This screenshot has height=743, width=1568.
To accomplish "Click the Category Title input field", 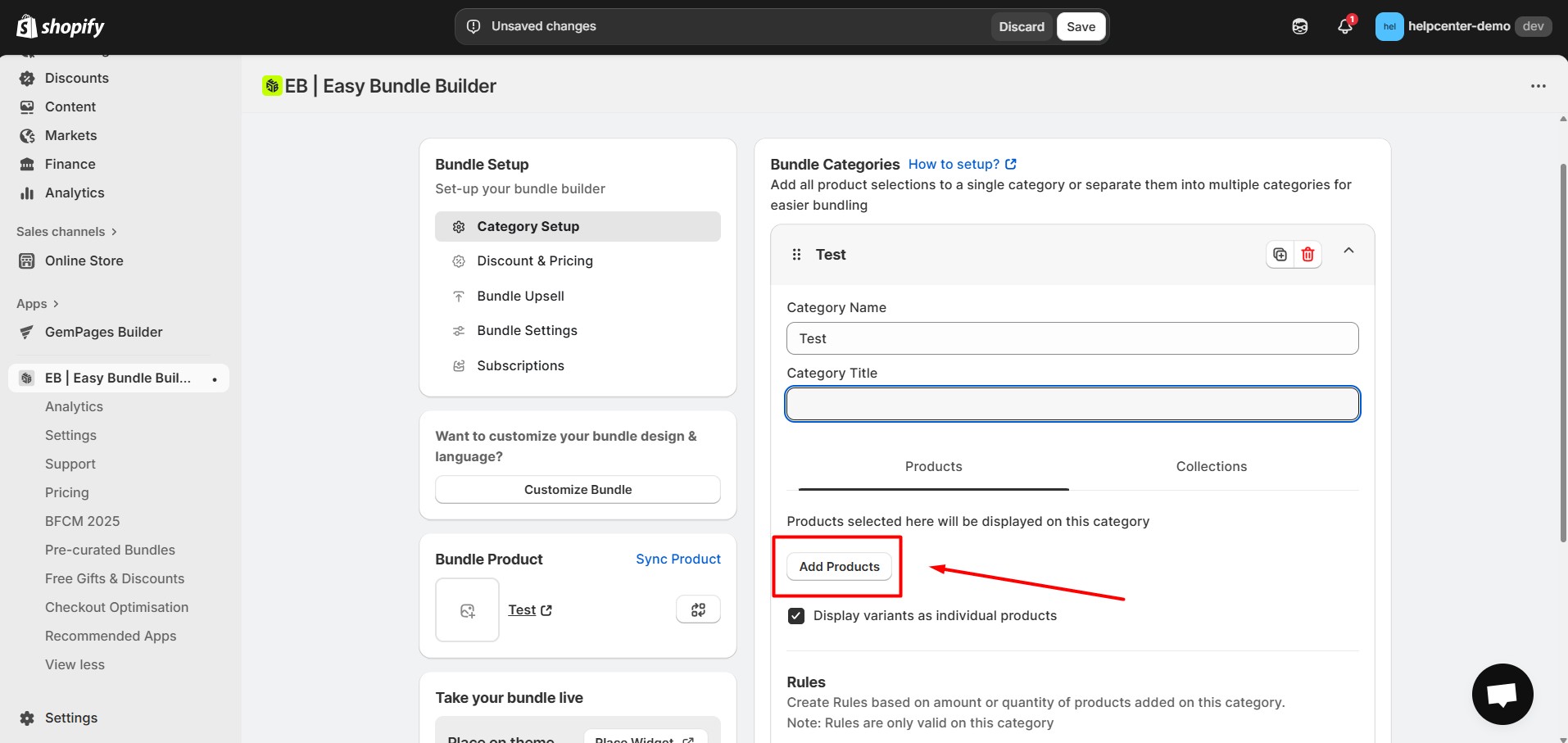I will coord(1072,404).
